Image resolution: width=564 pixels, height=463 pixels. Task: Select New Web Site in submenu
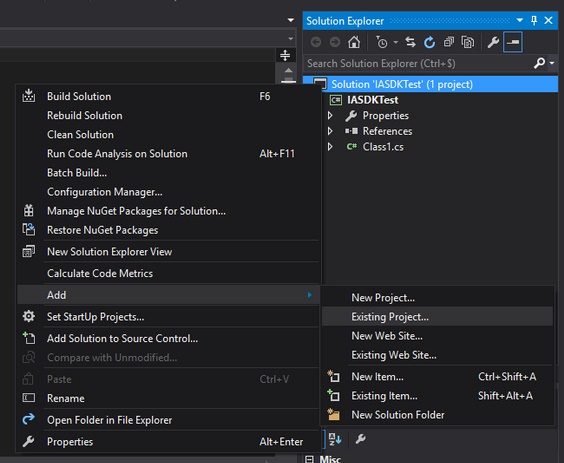coord(437,336)
